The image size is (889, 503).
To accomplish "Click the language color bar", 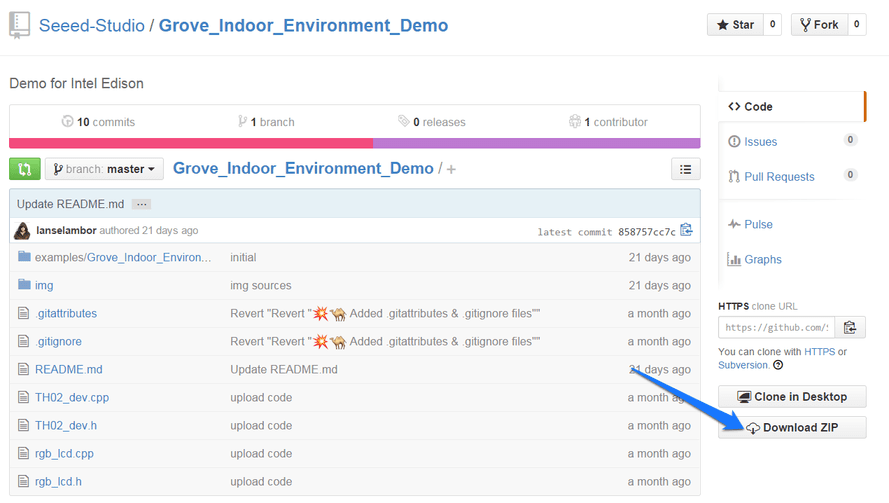I will click(354, 143).
